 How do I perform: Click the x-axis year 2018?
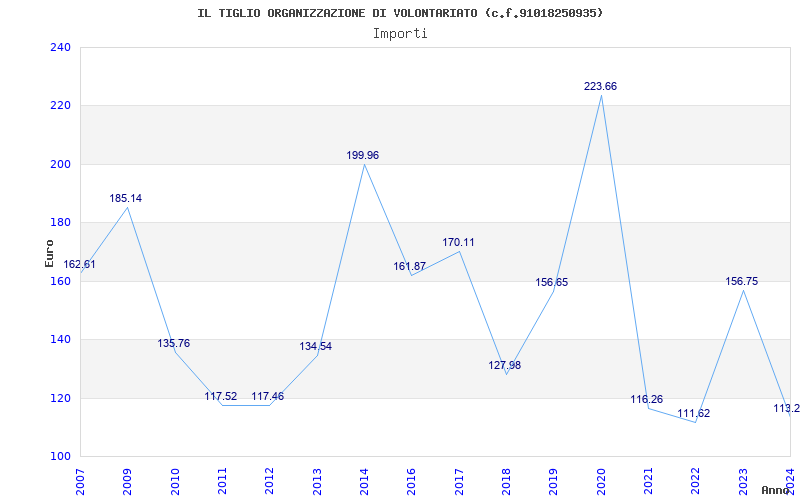point(506,481)
